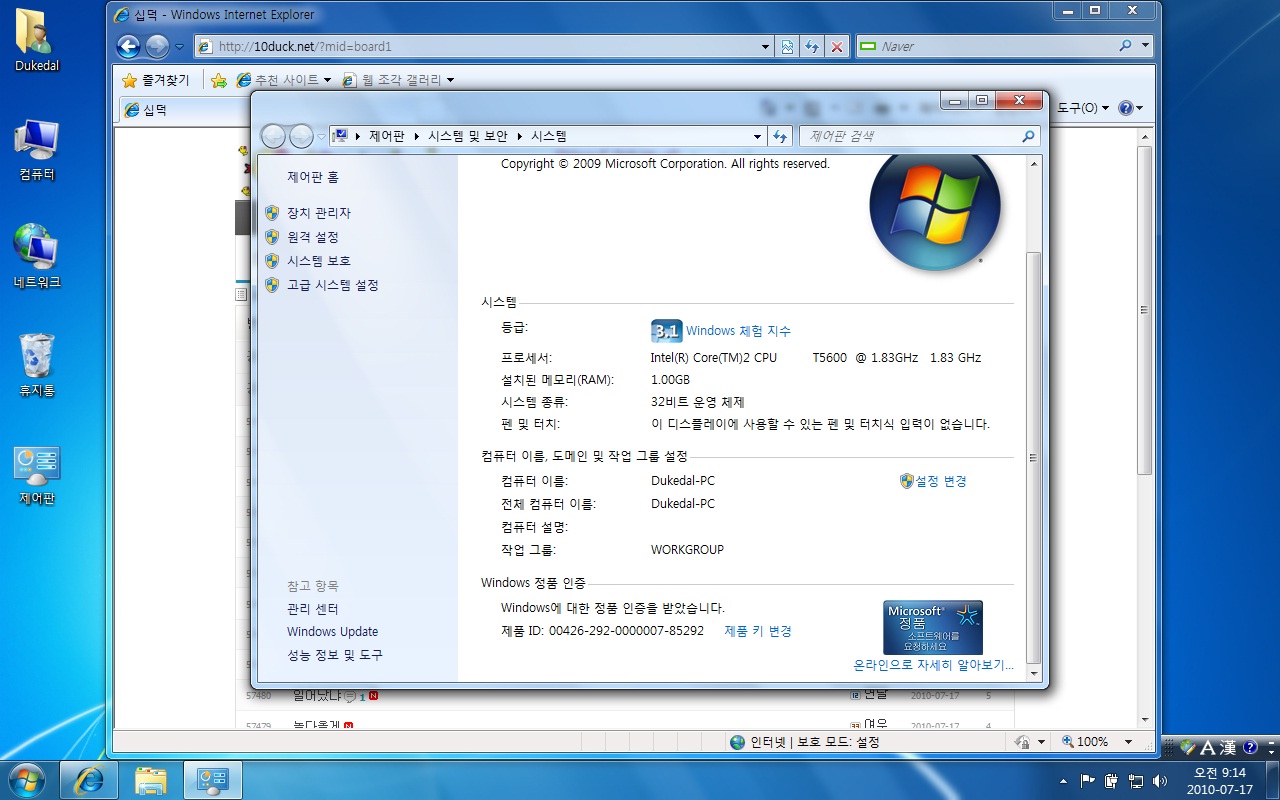
Task: Open the Windows 체험 지수 link
Action: 738,331
